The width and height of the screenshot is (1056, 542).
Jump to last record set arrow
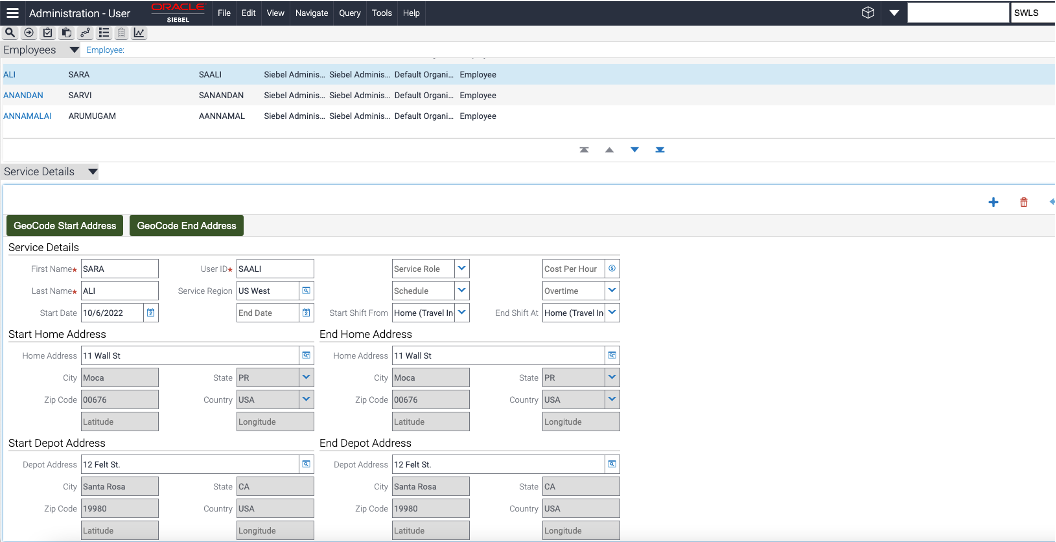(x=660, y=150)
